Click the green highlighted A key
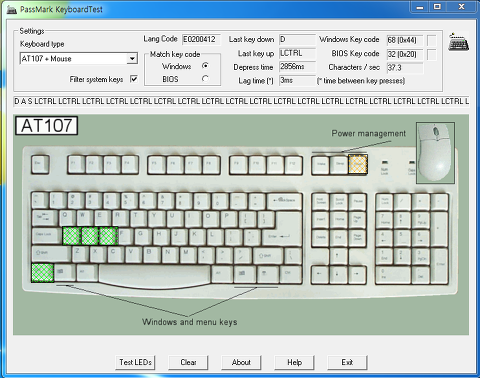The image size is (480, 378). tap(72, 236)
